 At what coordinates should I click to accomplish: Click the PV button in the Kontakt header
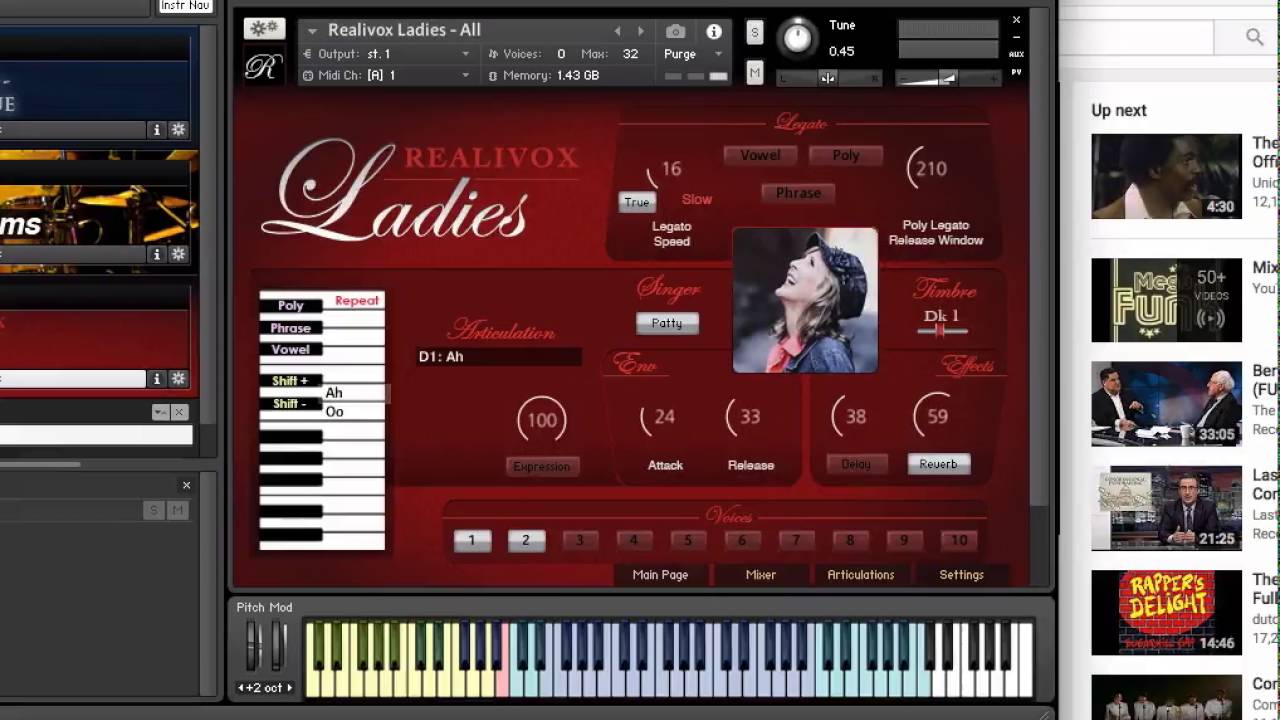coord(1016,72)
